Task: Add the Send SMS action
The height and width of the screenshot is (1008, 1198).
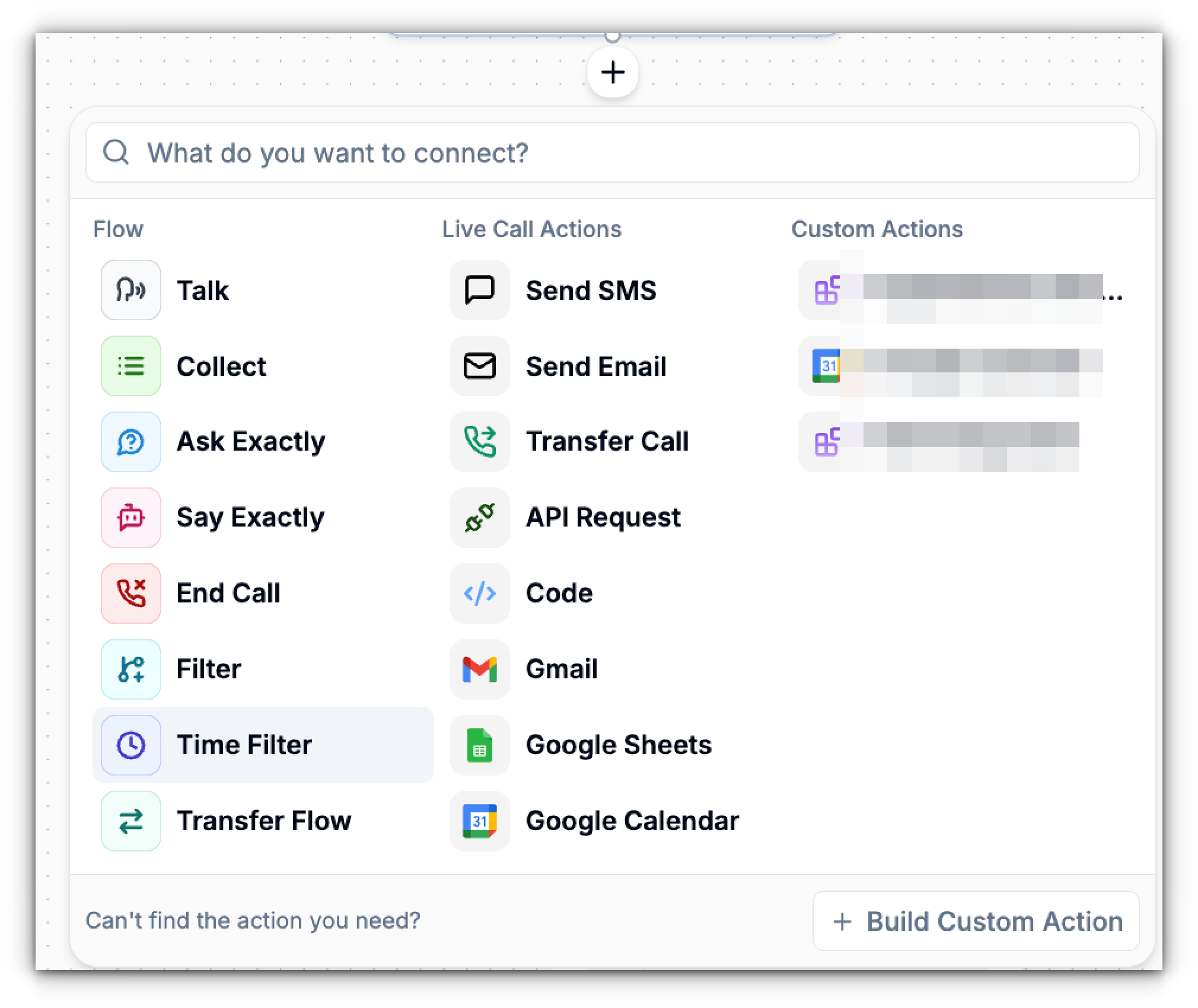Action: pyautogui.click(x=590, y=291)
